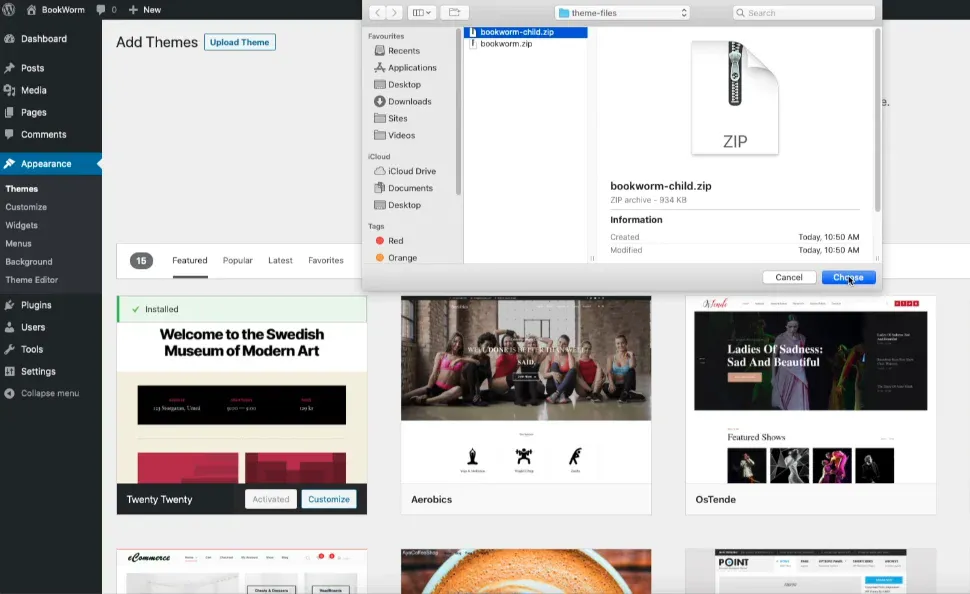Image resolution: width=970 pixels, height=594 pixels.
Task: Click the WordPress logo in admin bar
Action: point(9,9)
